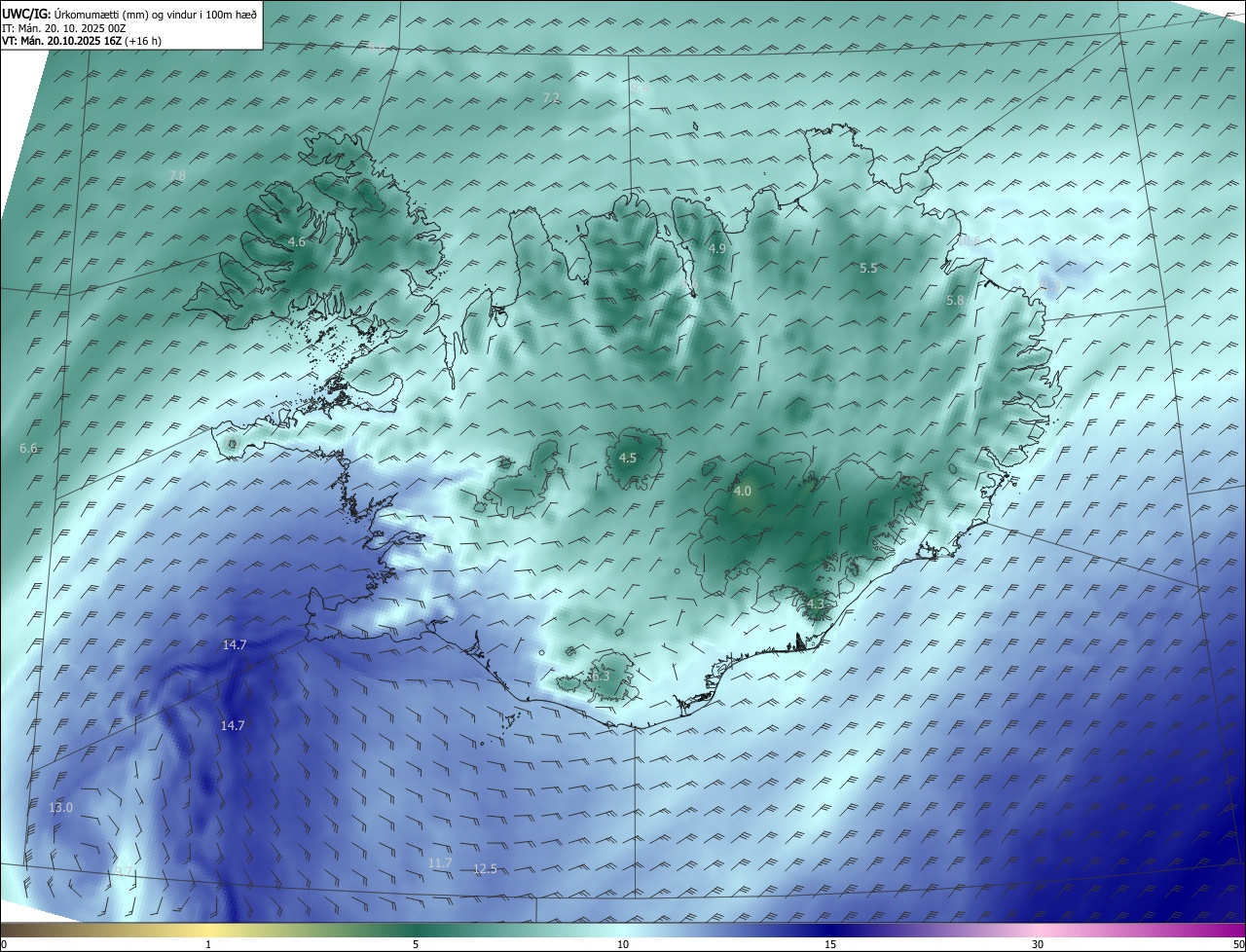Click the 'VT: Mán. 20.10.2025 16Z (+16 h)' line

[x=82, y=41]
